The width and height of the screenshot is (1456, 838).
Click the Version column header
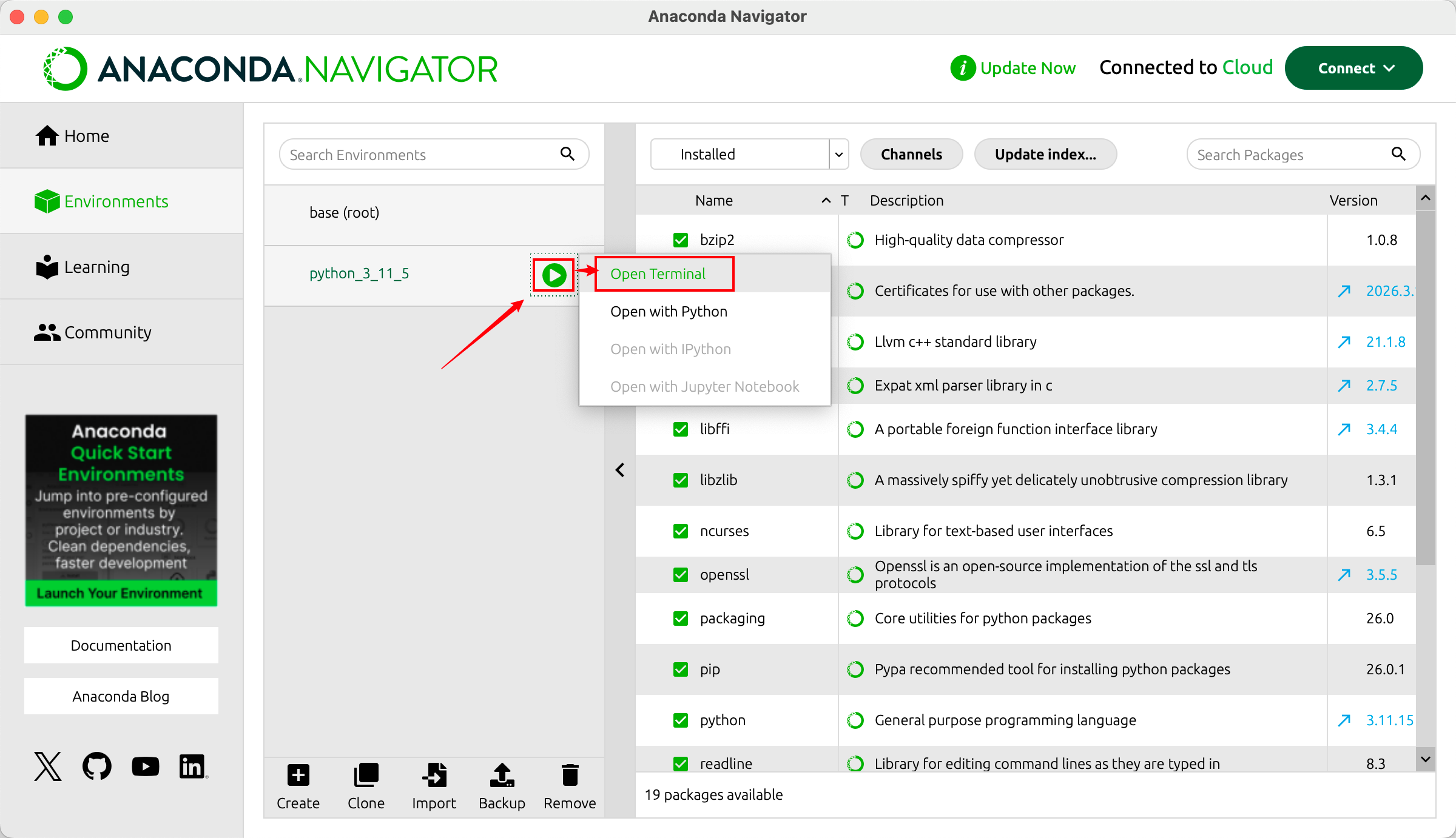1353,201
